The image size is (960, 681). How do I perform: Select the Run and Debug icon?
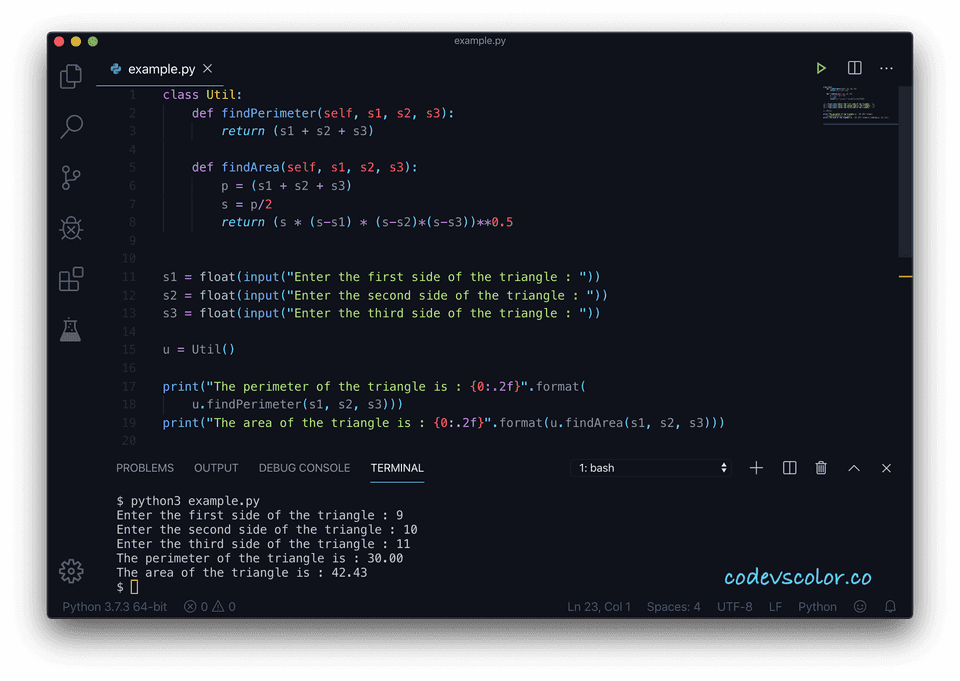pyautogui.click(x=70, y=228)
